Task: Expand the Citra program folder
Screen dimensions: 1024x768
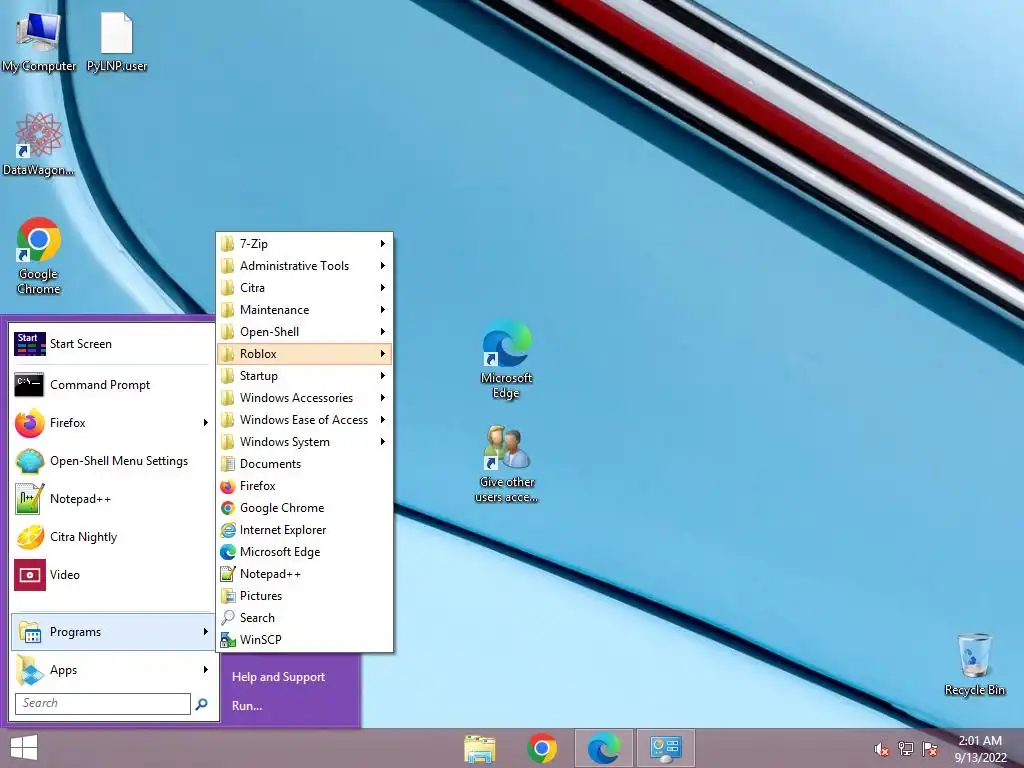Action: click(304, 287)
